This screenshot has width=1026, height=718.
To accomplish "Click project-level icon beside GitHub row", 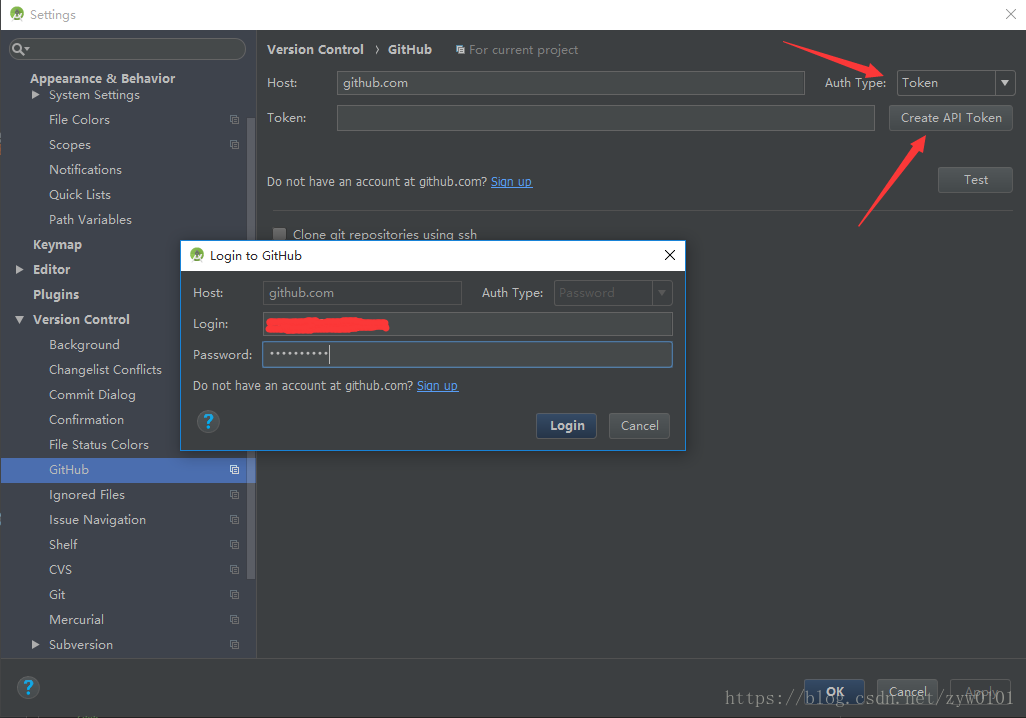I will (234, 470).
